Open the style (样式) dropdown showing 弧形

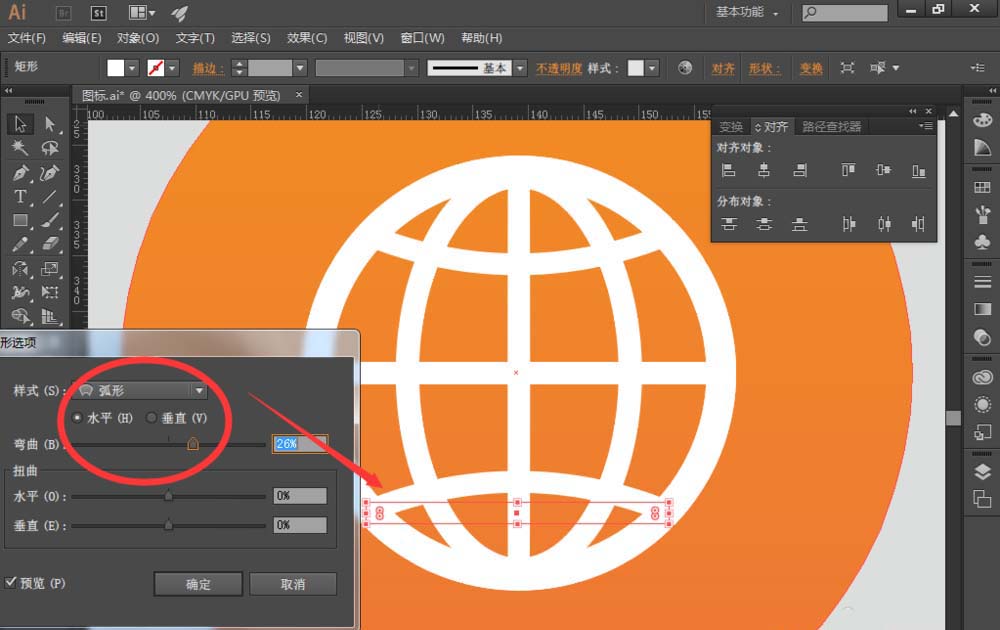pyautogui.click(x=140, y=391)
